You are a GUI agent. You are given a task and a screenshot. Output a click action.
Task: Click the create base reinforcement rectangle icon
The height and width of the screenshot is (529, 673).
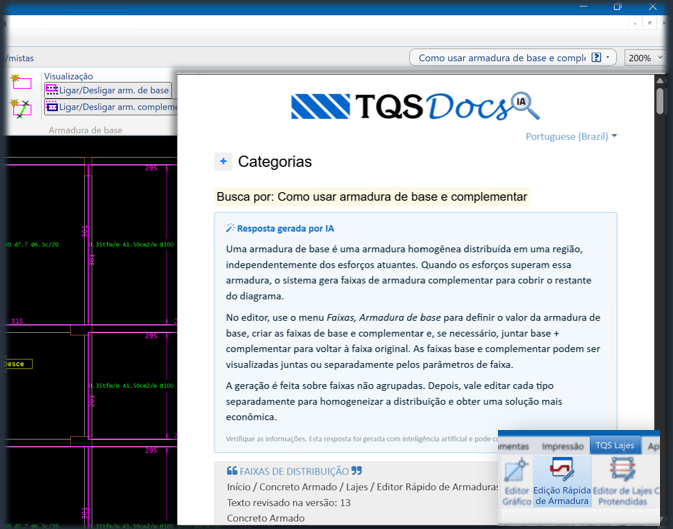21,82
